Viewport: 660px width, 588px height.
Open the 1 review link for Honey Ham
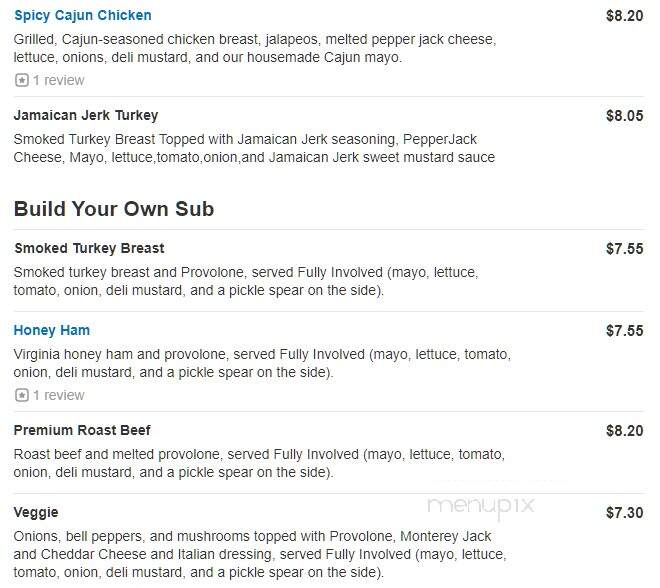[59, 395]
